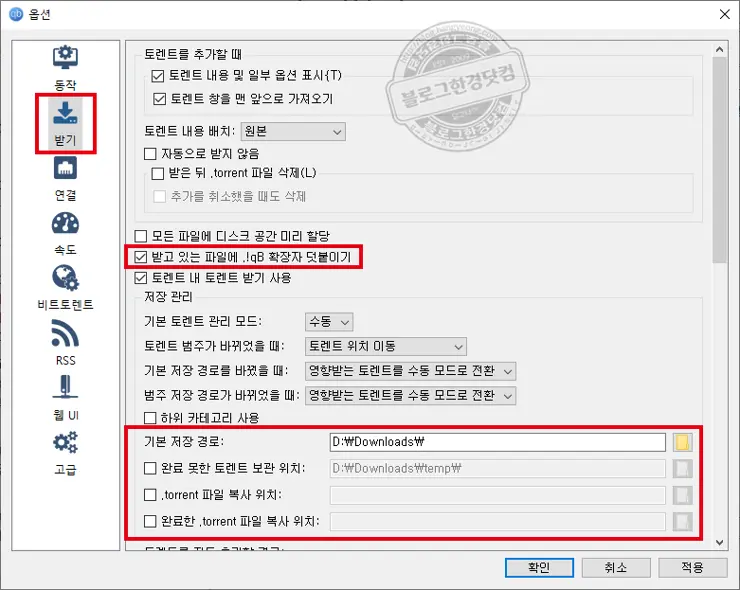Toggle 토렌트 내 토렌트 받기 사용 checkbox
This screenshot has width=740, height=590.
(141, 278)
